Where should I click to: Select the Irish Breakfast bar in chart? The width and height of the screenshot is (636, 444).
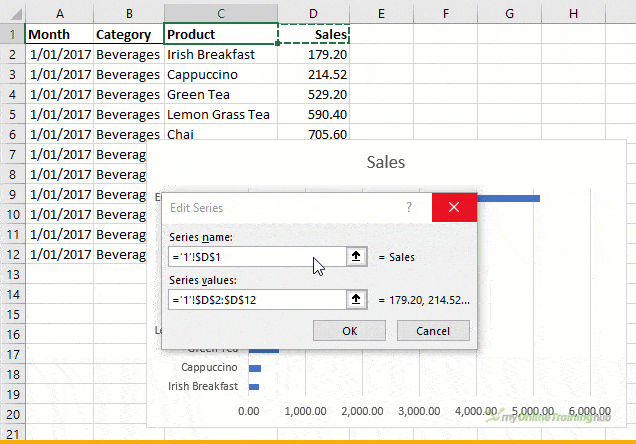pyautogui.click(x=254, y=387)
